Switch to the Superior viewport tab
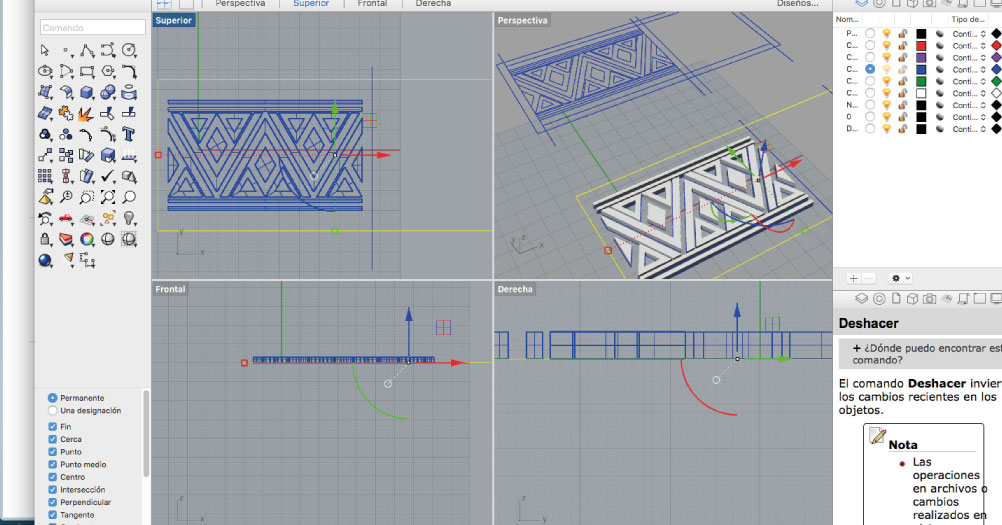This screenshot has height=525, width=1002. click(311, 4)
